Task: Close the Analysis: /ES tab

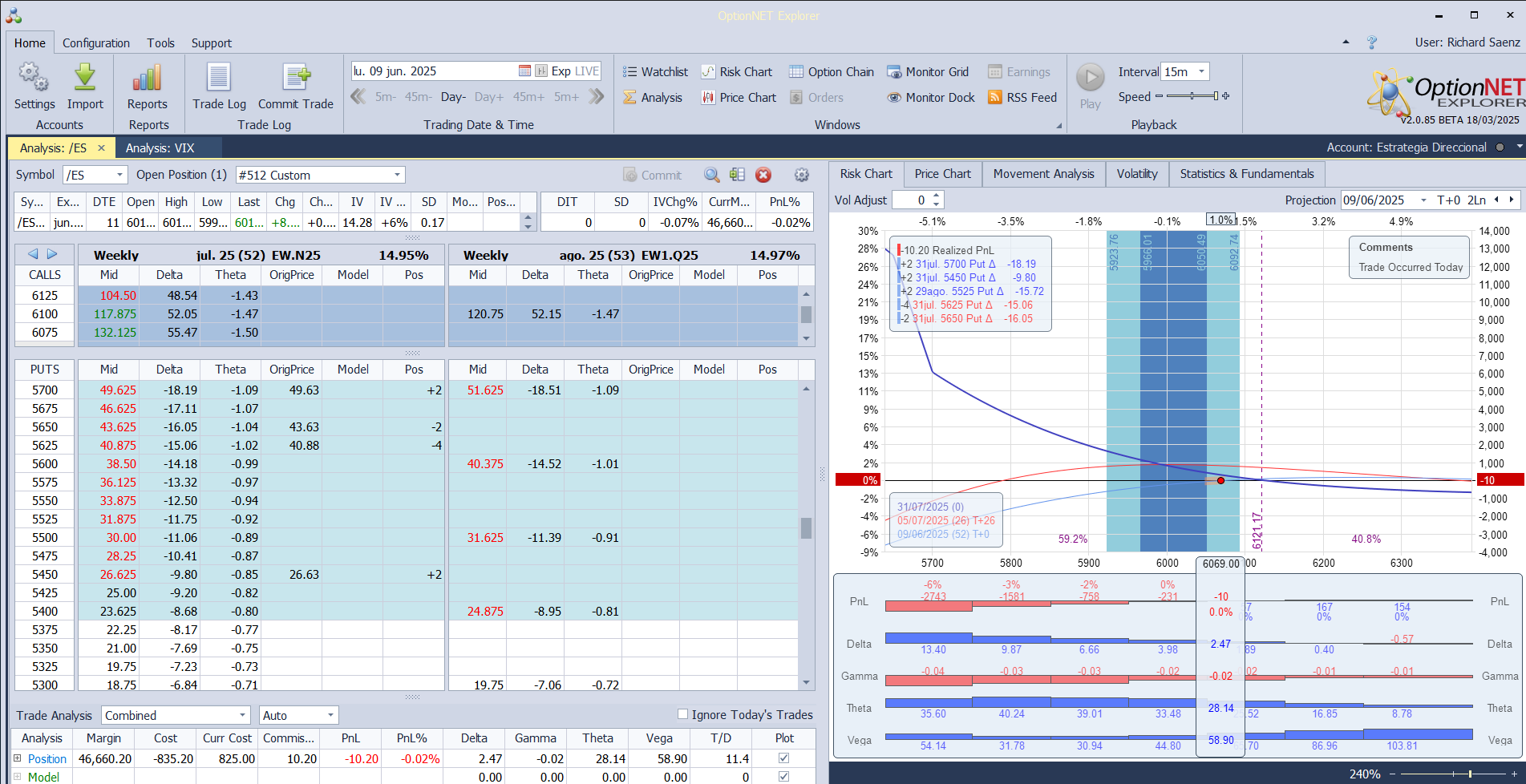Action: click(x=101, y=148)
